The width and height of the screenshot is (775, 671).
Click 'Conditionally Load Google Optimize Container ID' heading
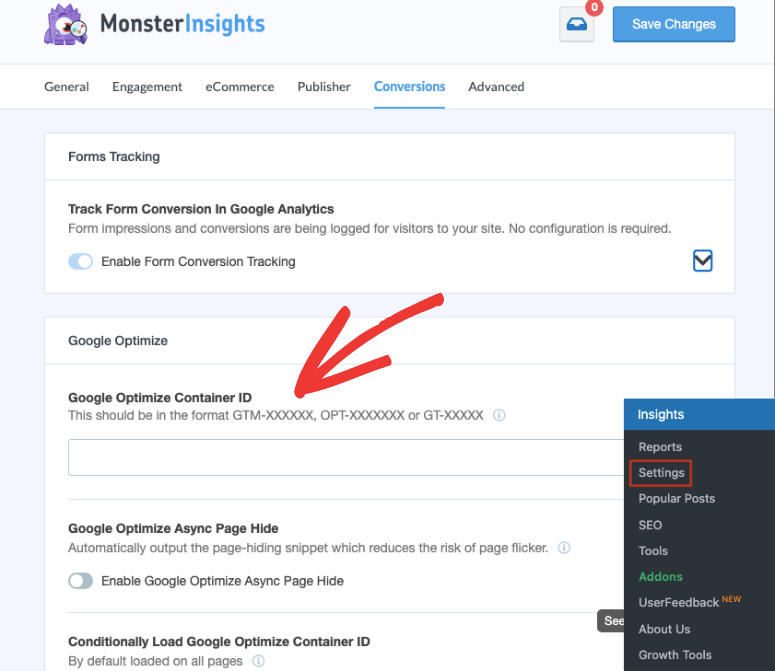(x=219, y=641)
